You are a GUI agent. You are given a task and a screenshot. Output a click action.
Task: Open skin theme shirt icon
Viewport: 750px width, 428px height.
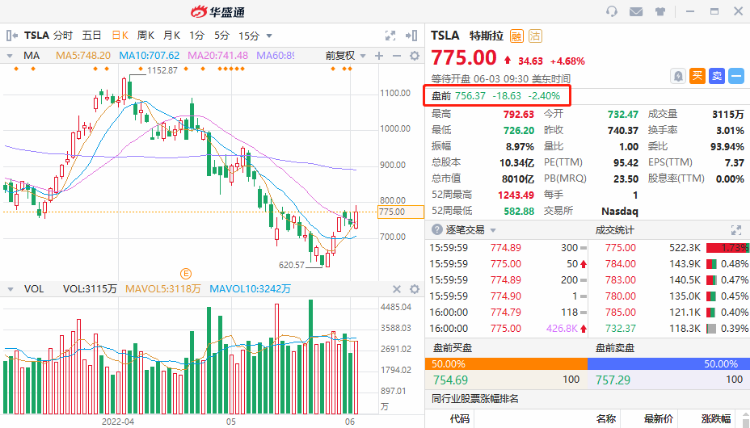[x=660, y=11]
